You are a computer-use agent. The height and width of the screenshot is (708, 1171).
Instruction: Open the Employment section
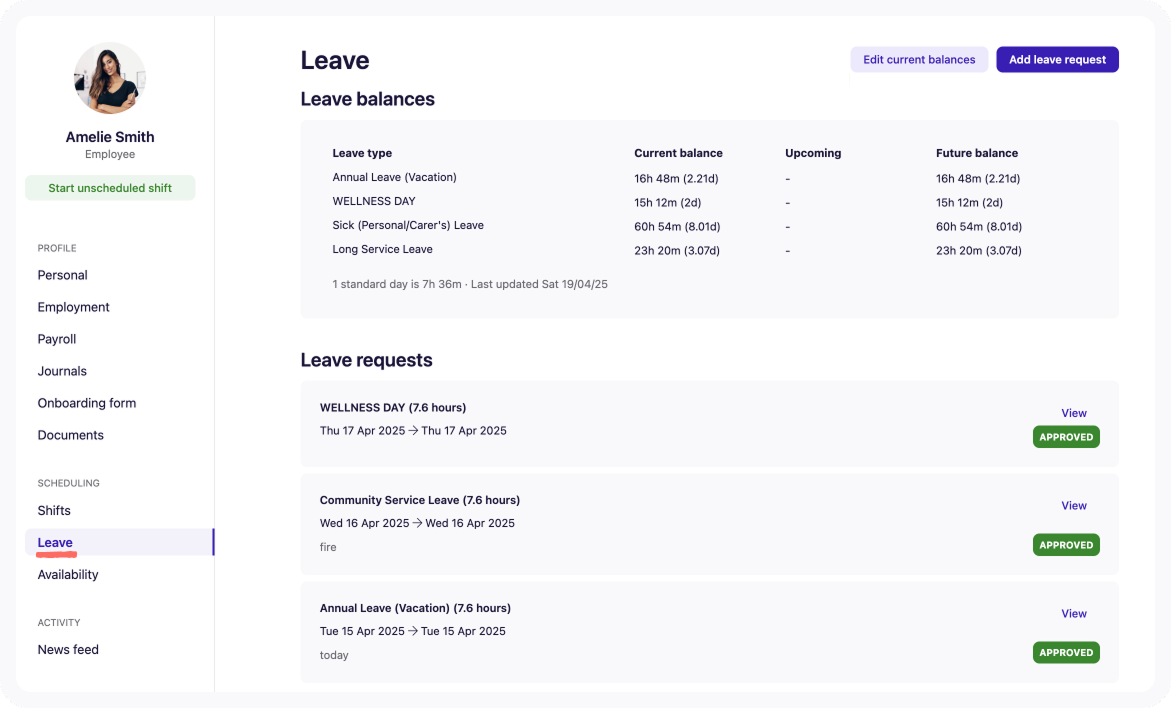73,307
